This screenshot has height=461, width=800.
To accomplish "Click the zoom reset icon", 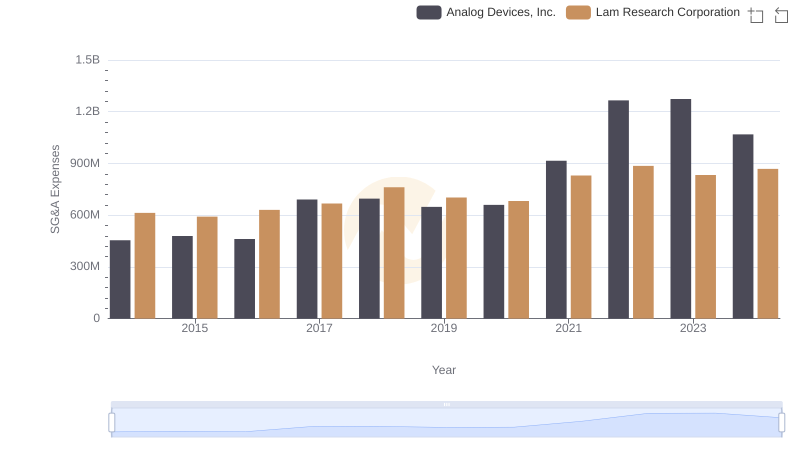I will click(781, 15).
